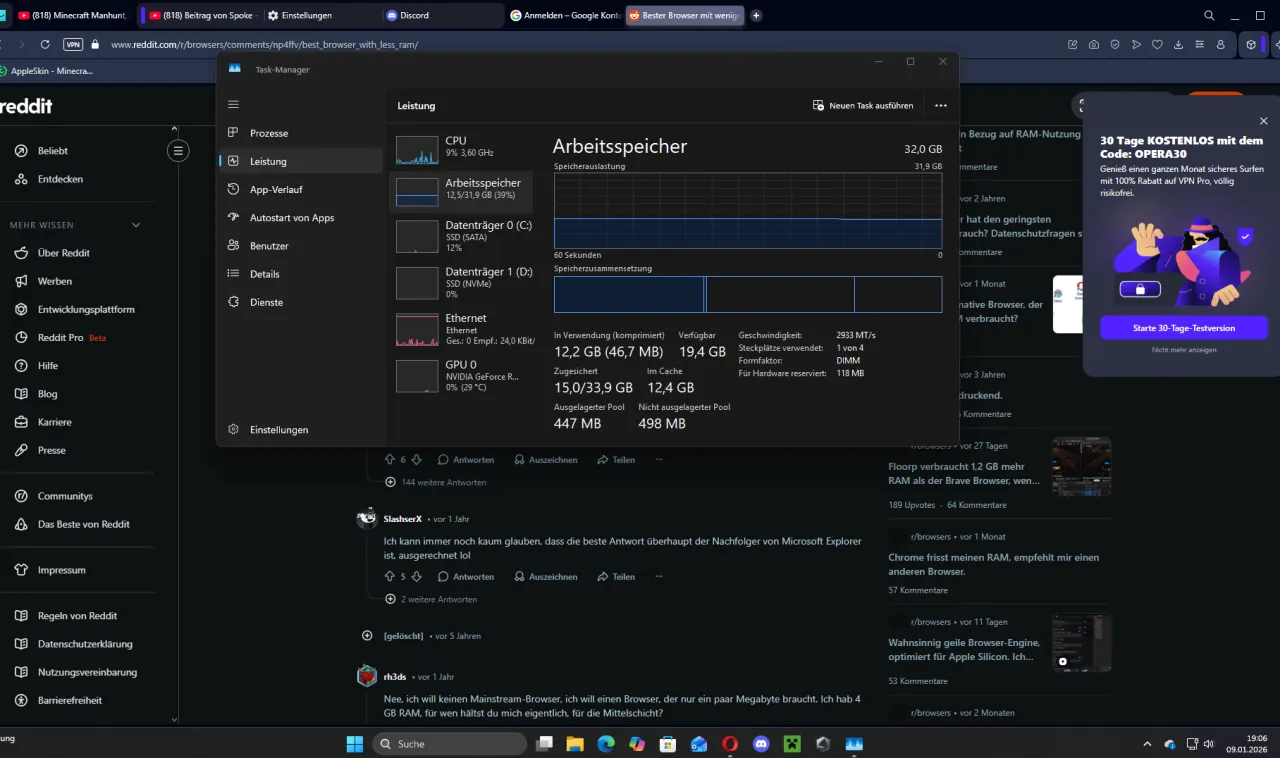The width and height of the screenshot is (1280, 758).
Task: Open browser downloads icon in toolbar
Action: click(x=1181, y=44)
